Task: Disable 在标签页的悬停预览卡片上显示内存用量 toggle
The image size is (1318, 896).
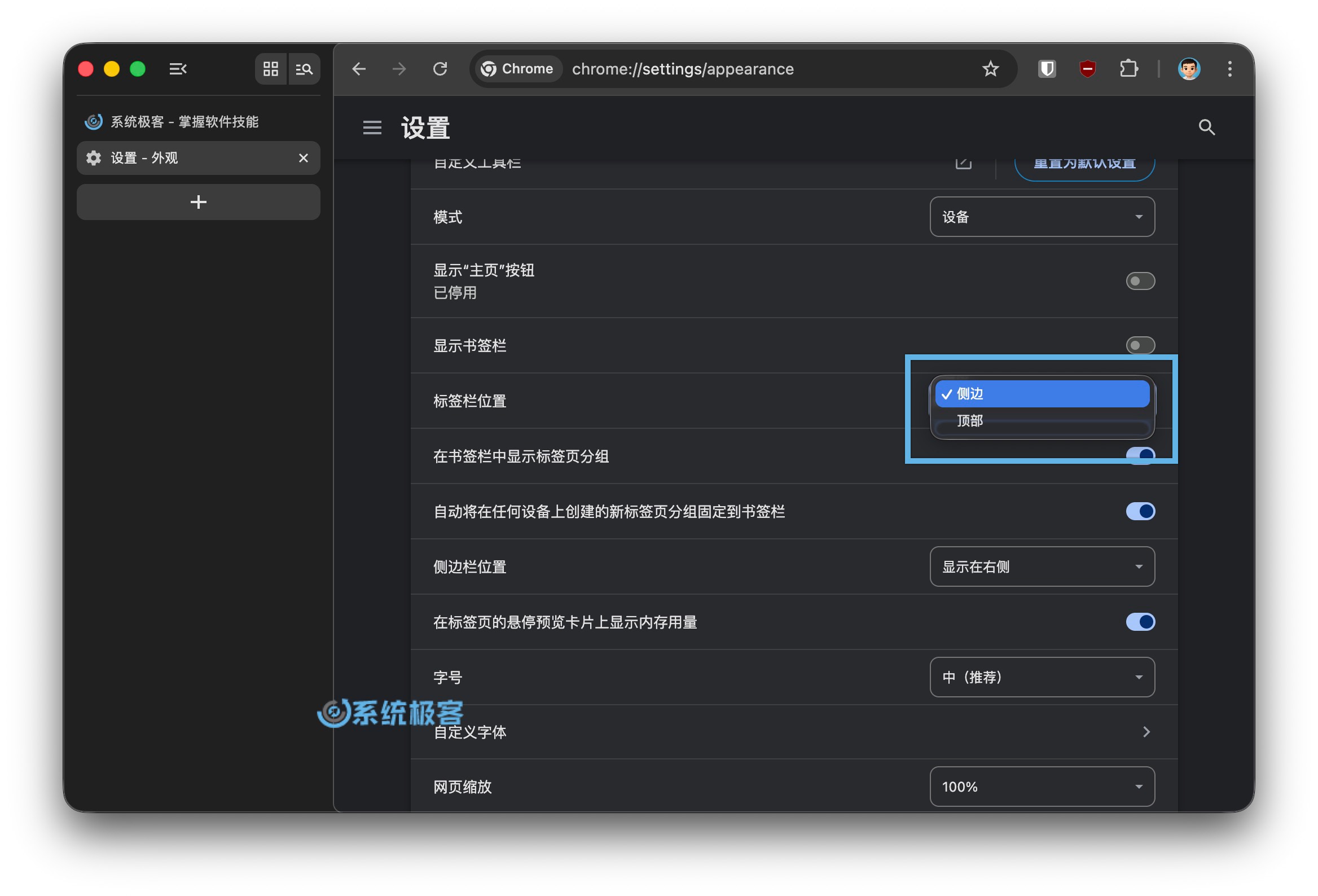Action: point(1140,622)
